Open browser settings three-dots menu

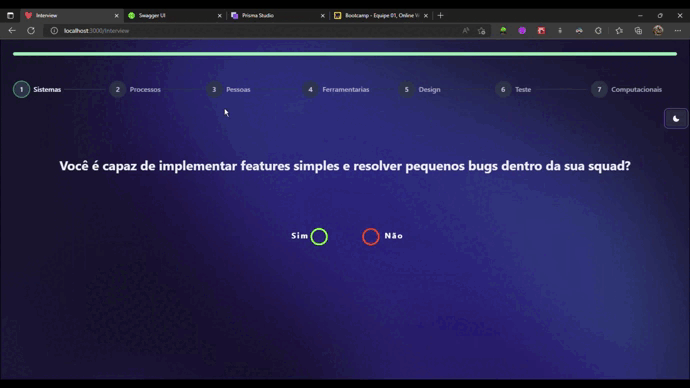pyautogui.click(x=678, y=31)
